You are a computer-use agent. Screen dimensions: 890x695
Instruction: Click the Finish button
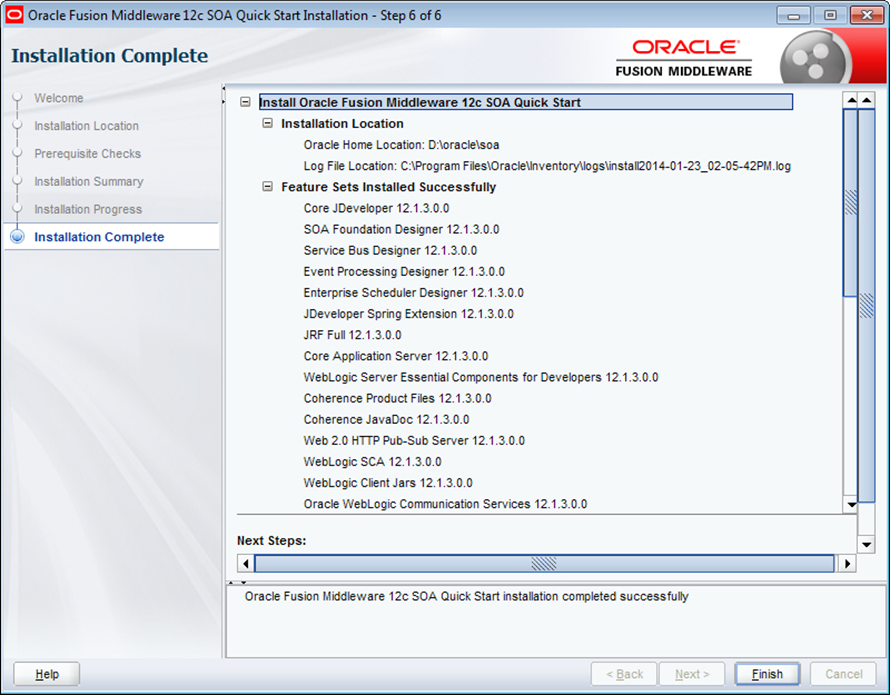[x=767, y=674]
